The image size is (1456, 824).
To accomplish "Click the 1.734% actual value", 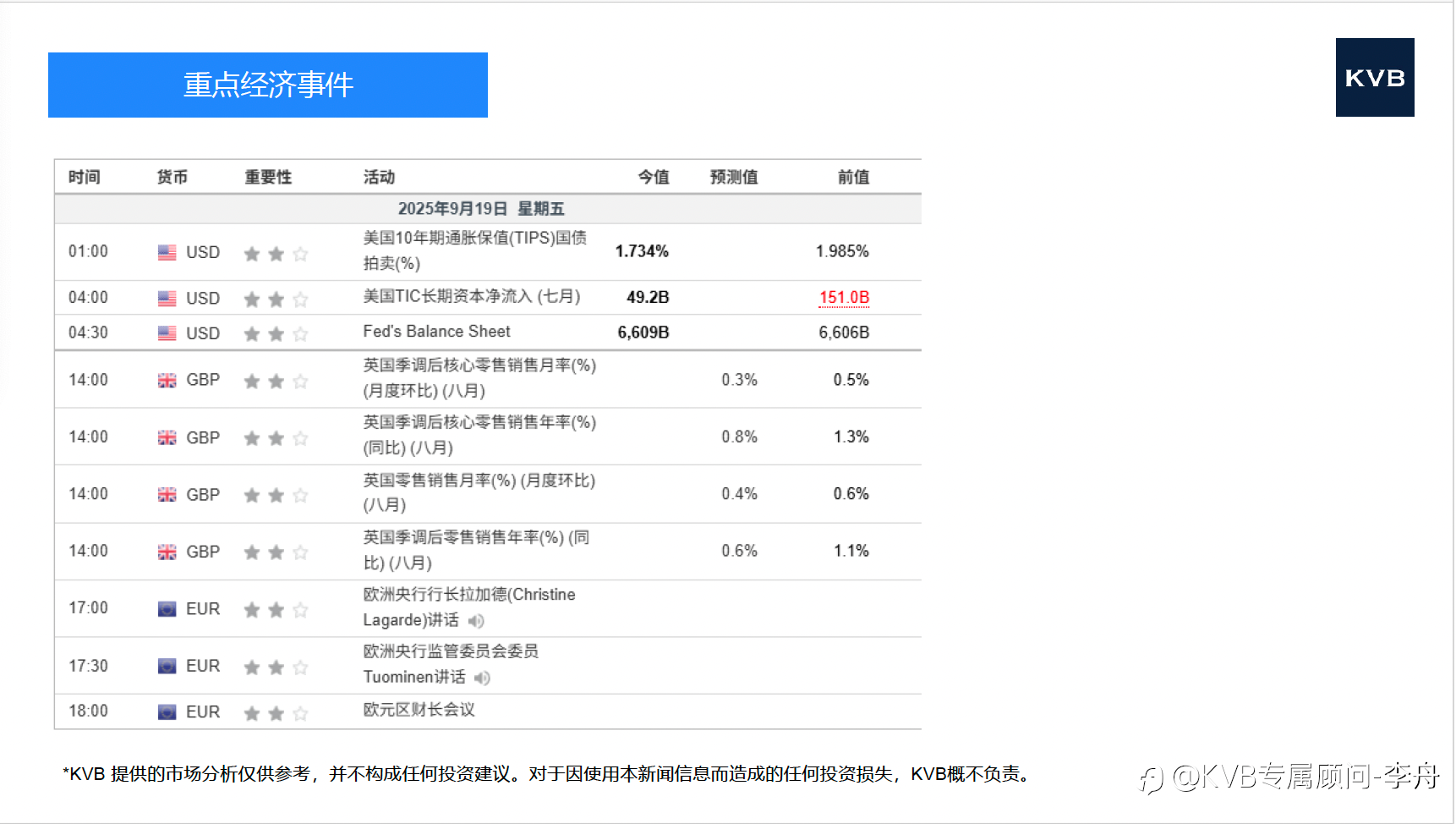I will pos(642,251).
